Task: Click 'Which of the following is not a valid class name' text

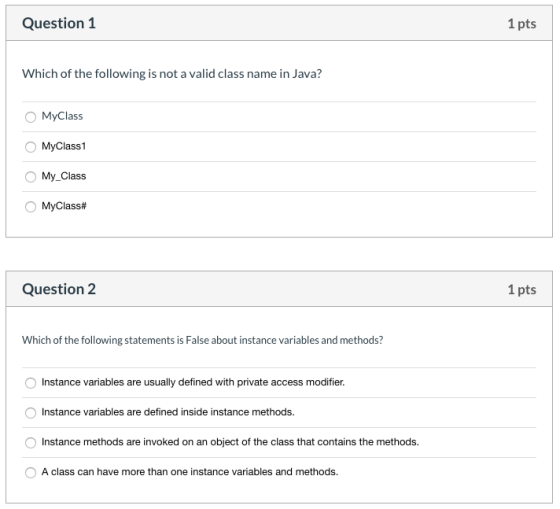Action: (x=172, y=74)
